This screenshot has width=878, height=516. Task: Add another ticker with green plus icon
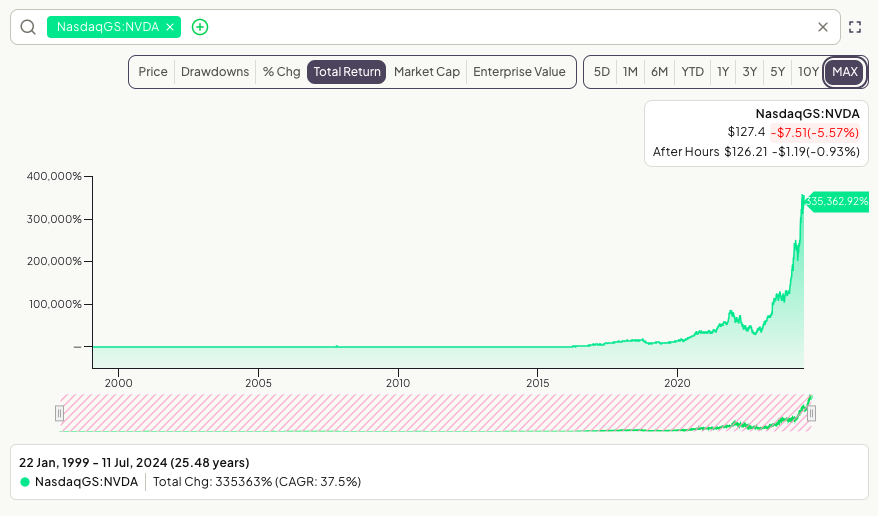coord(200,27)
